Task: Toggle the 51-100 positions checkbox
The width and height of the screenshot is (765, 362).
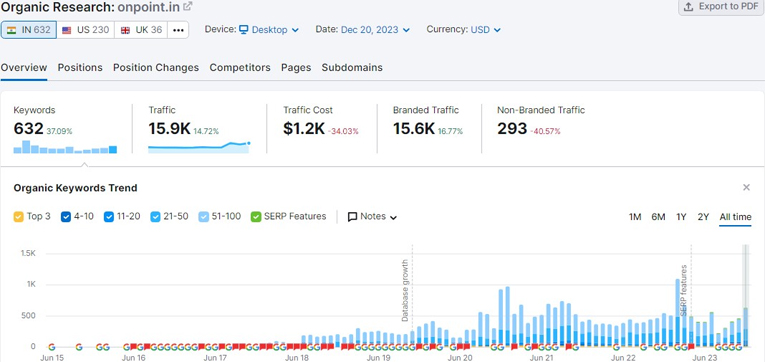Action: [203, 217]
